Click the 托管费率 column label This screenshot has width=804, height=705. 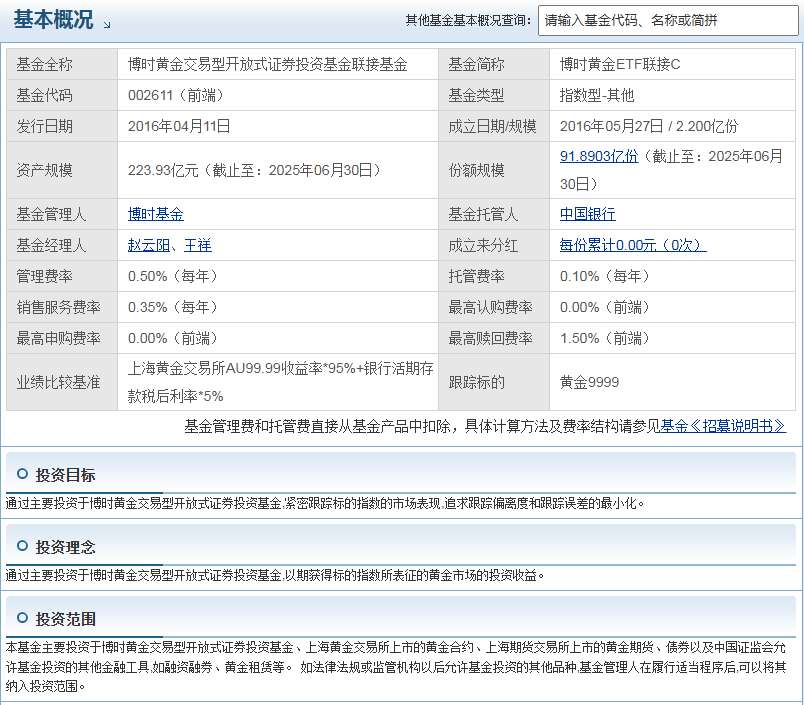coord(476,277)
